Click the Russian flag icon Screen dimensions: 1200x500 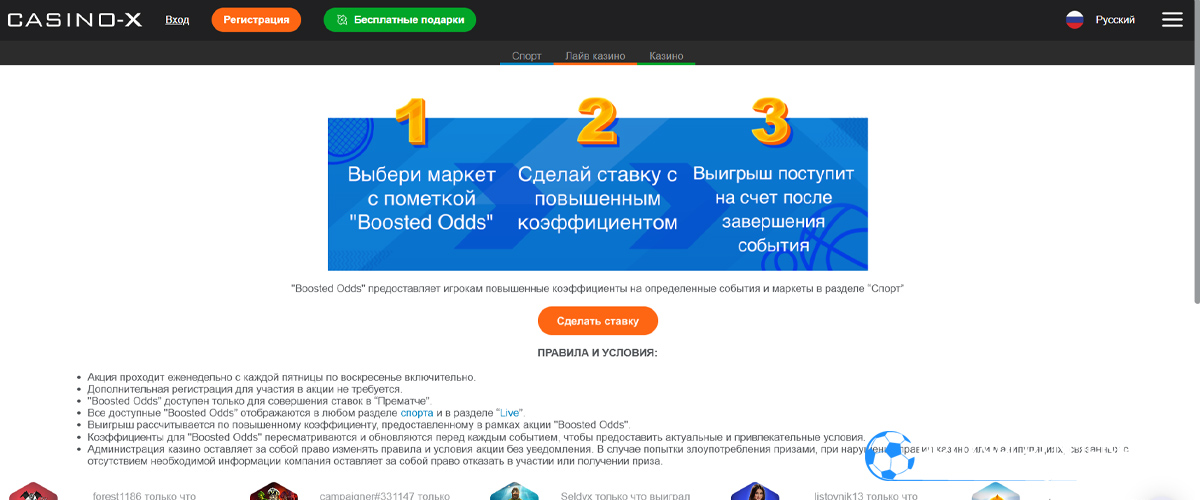click(1075, 19)
